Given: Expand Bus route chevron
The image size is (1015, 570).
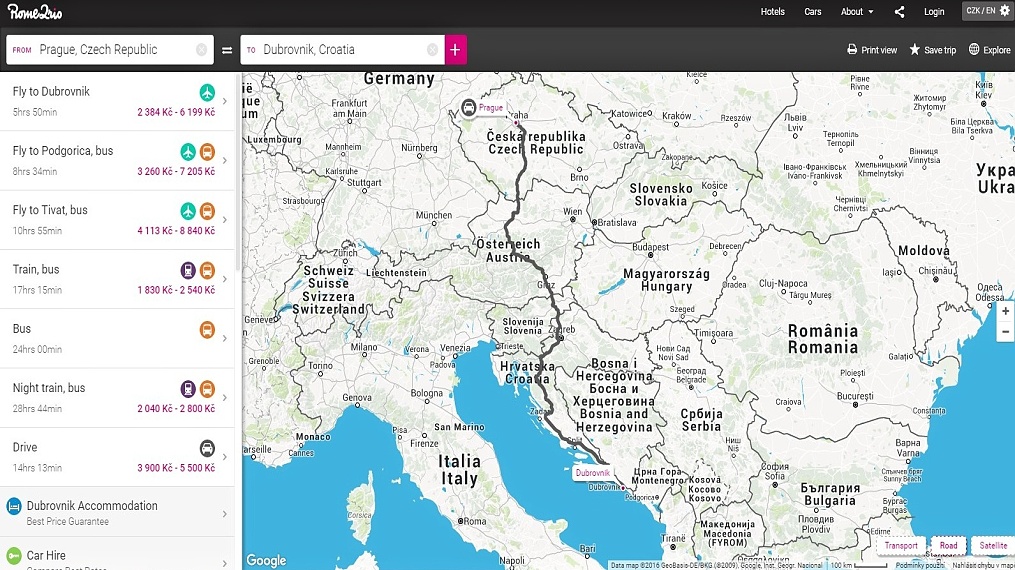Looking at the screenshot, I should coord(225,338).
